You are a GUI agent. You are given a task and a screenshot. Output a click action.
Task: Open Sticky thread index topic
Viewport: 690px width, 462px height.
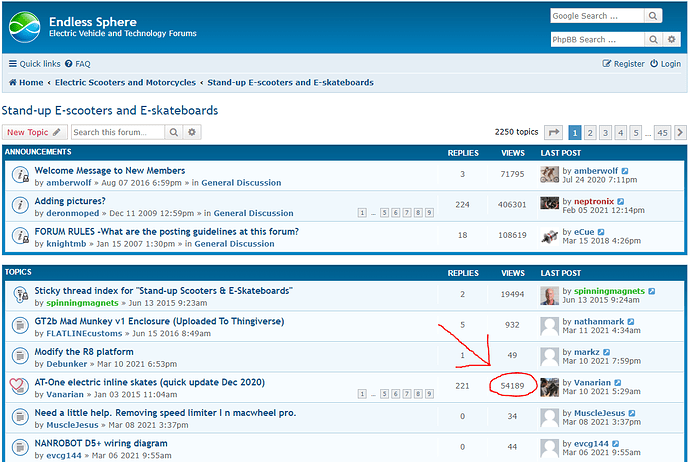(164, 290)
